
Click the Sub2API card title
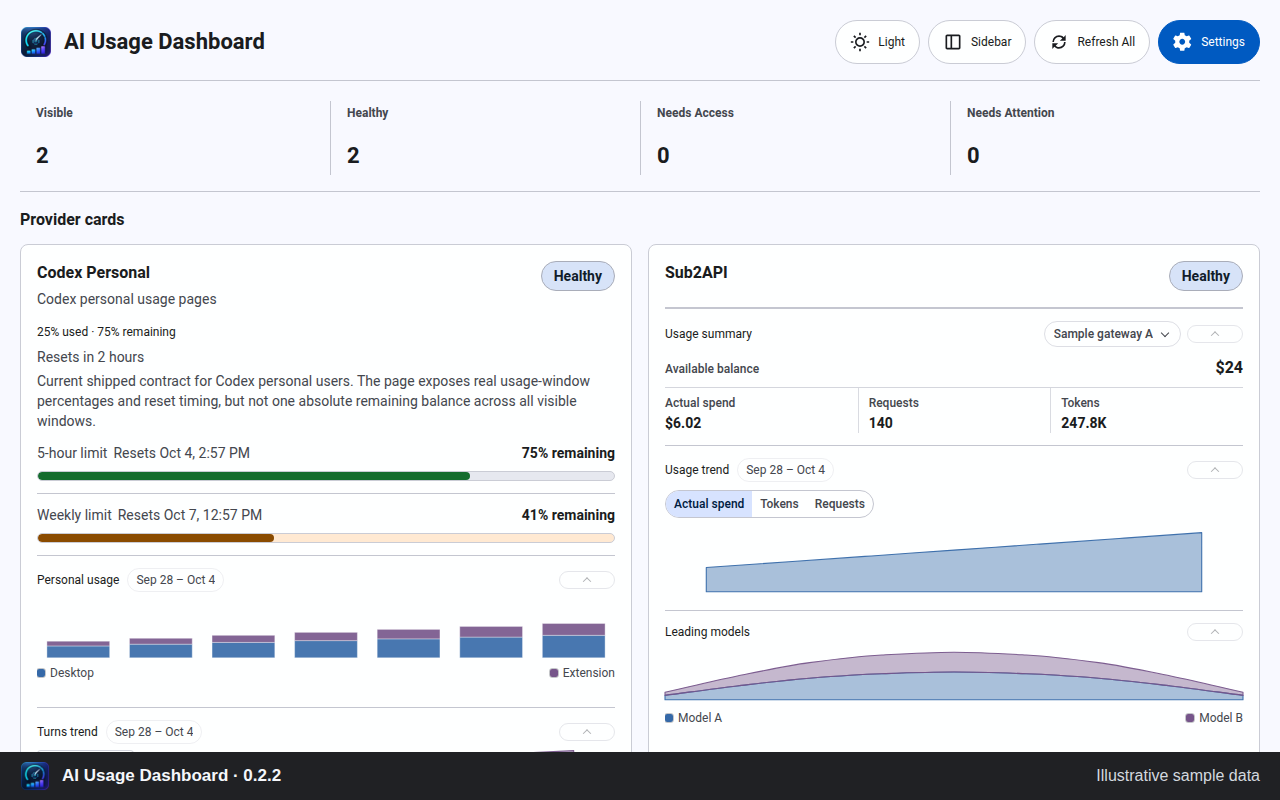pos(696,272)
